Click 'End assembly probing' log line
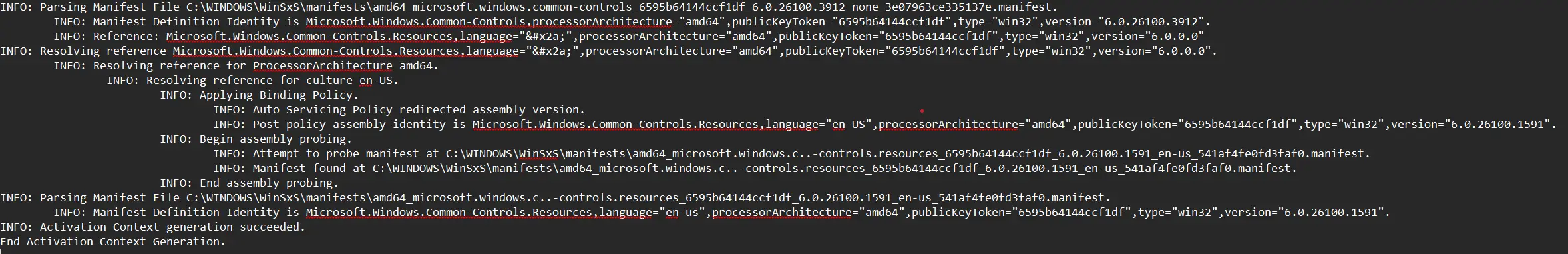The height and width of the screenshot is (254, 1568). 249,183
